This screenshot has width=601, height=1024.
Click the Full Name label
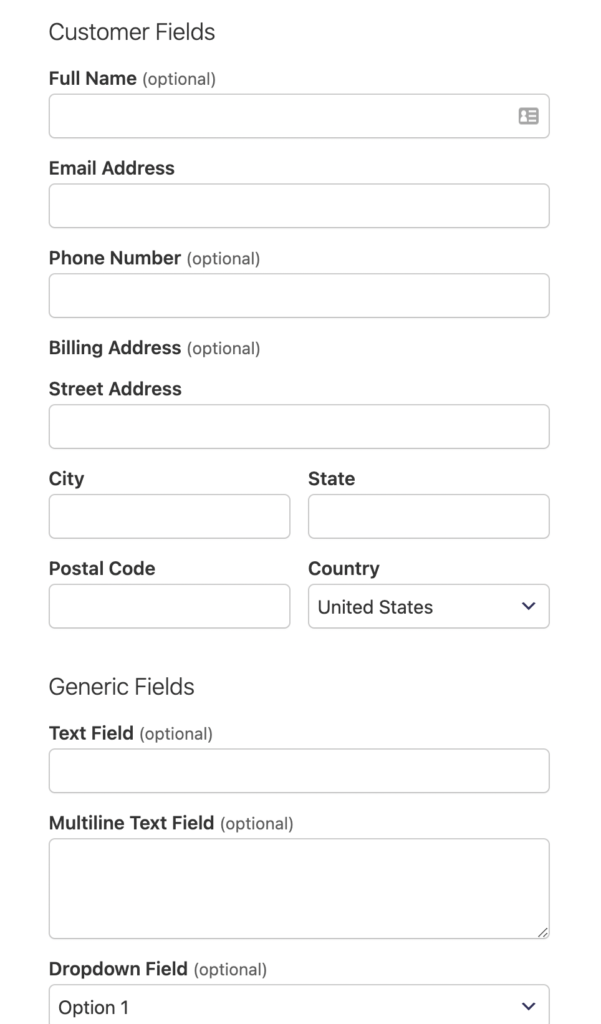coord(92,78)
